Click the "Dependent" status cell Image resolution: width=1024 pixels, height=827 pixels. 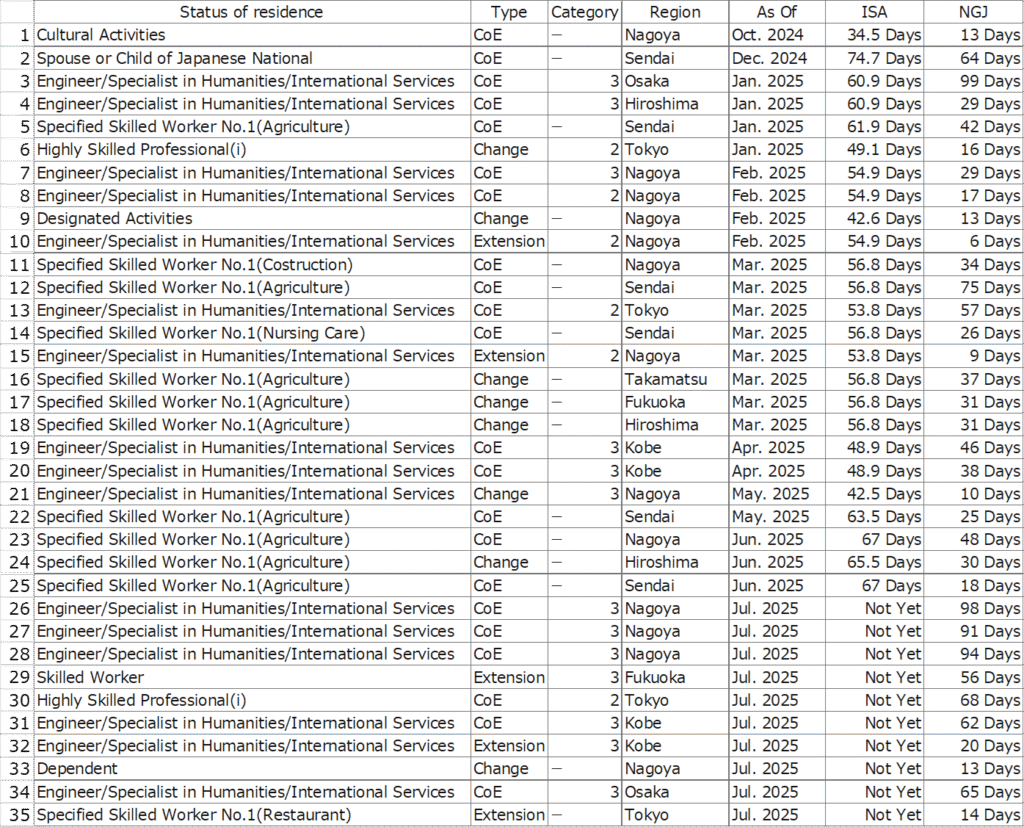(77, 768)
